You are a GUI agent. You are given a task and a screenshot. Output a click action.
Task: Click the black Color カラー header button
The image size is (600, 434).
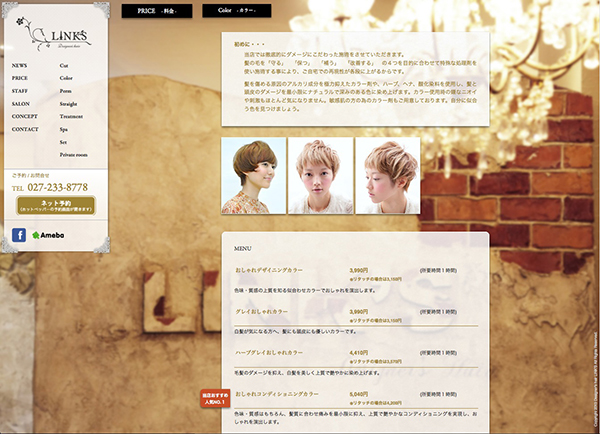click(x=237, y=11)
